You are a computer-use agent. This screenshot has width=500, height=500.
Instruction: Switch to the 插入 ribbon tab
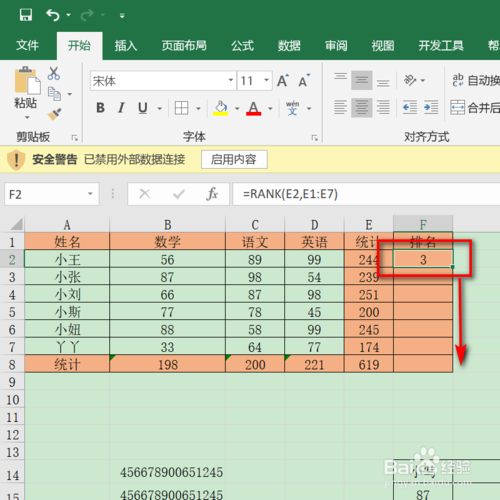[126, 45]
